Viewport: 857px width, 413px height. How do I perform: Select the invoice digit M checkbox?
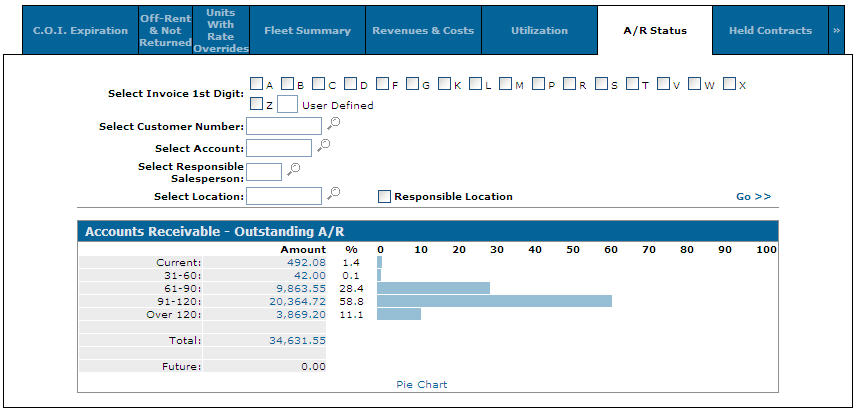point(506,84)
